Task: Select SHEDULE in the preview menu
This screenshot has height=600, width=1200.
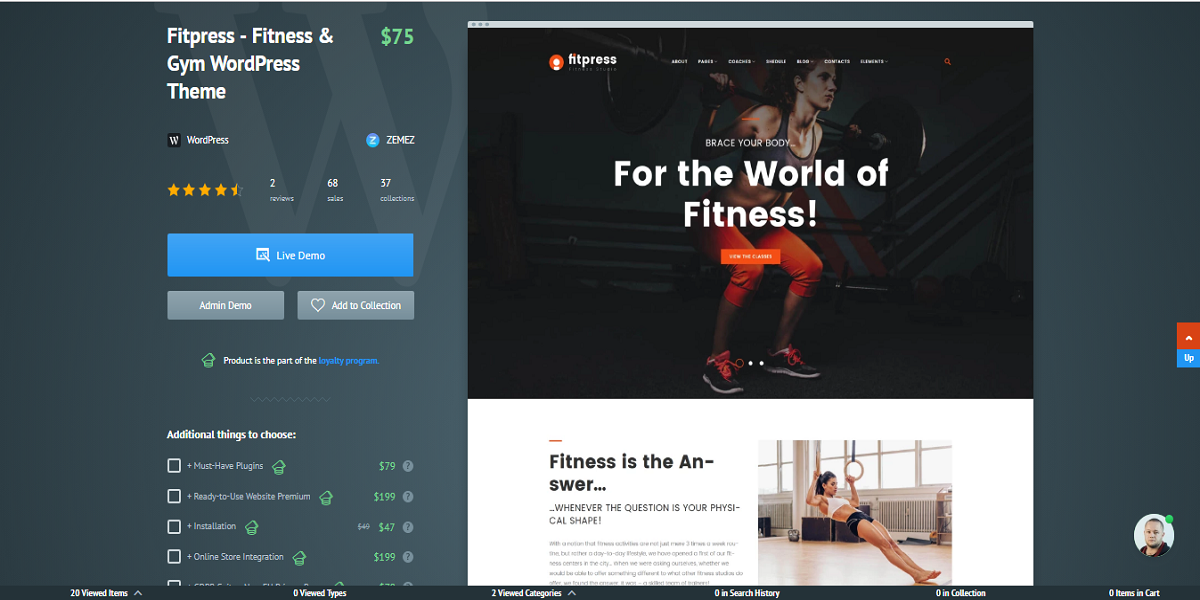Action: (x=776, y=62)
